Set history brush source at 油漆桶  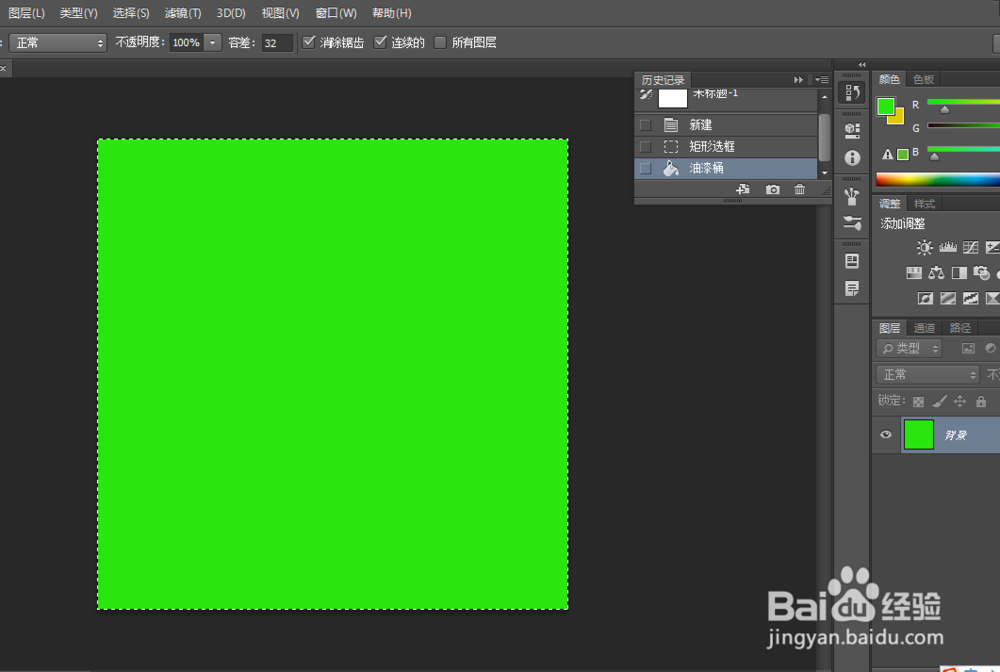pyautogui.click(x=645, y=168)
